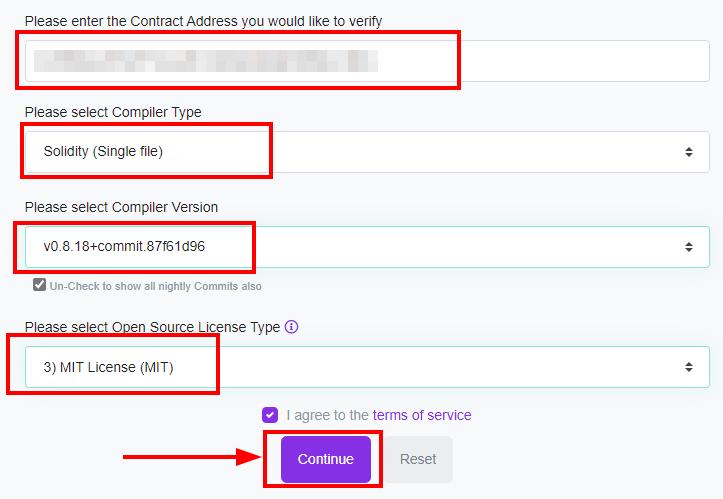This screenshot has width=723, height=499.
Task: Focus the Contract Address input field
Action: [x=367, y=61]
